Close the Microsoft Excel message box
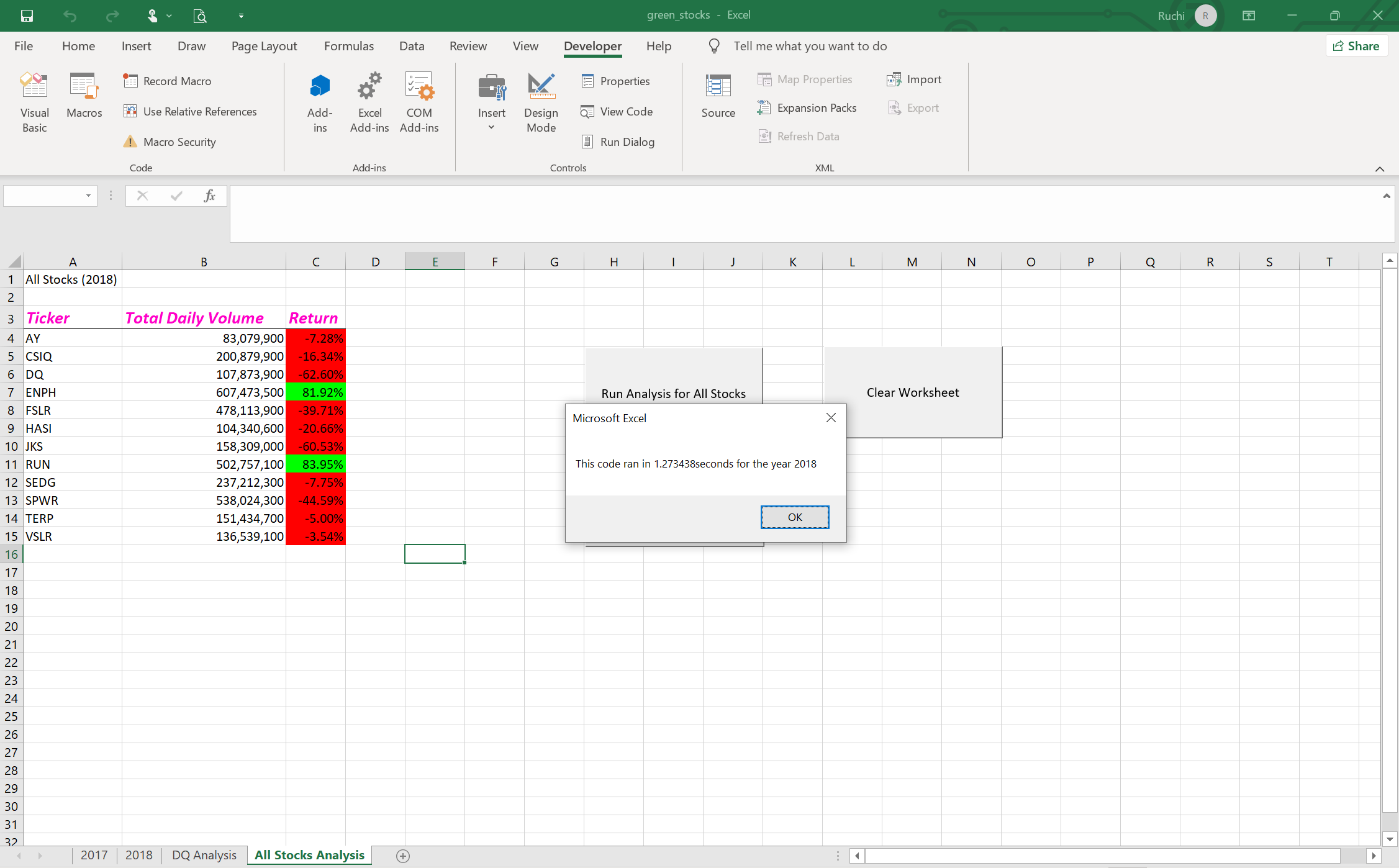Viewport: 1399px width, 868px height. (831, 418)
